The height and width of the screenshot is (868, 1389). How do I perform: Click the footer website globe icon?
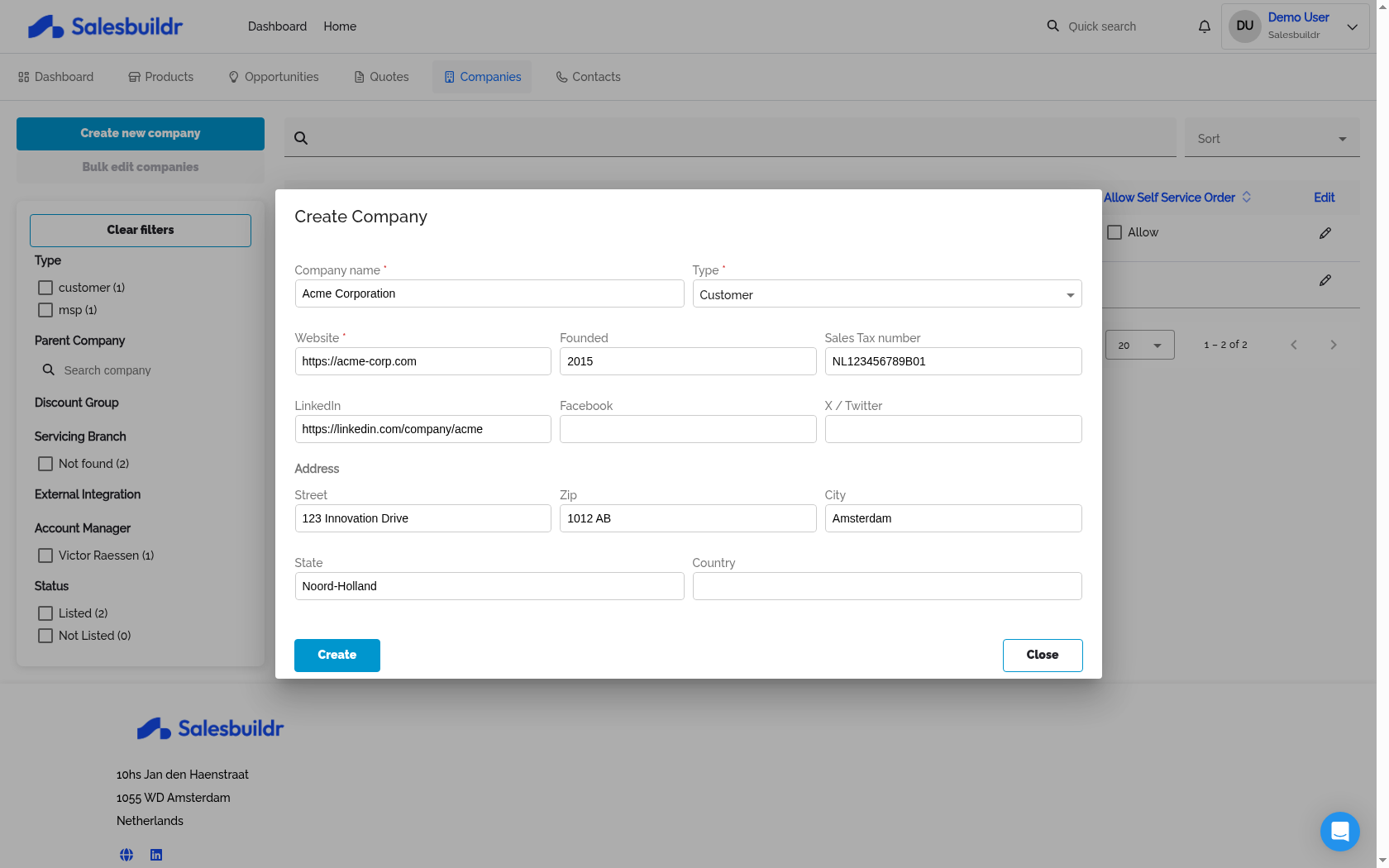tap(126, 855)
